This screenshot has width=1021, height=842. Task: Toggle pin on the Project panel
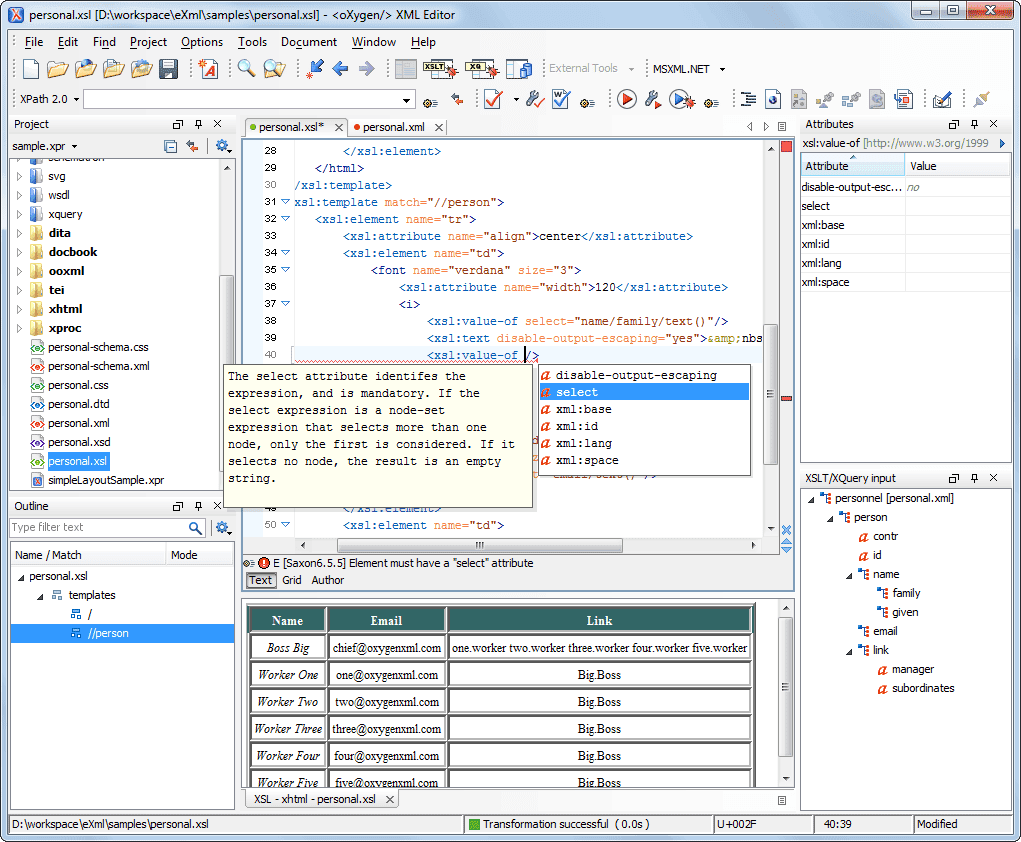[198, 124]
